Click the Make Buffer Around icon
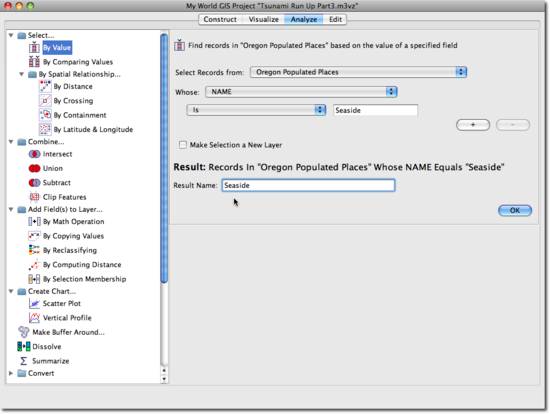550x414 pixels. pos(24,332)
